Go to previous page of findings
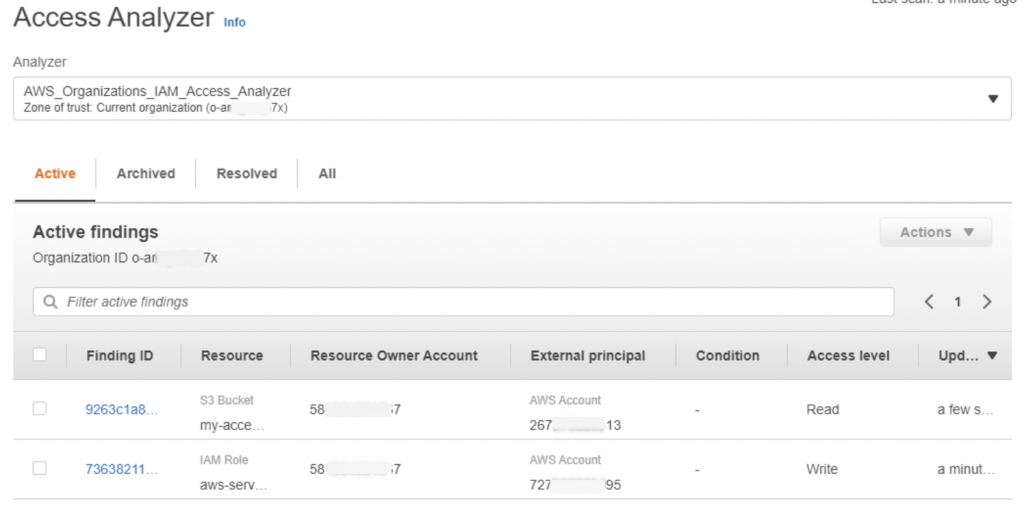1024x511 pixels. tap(929, 301)
